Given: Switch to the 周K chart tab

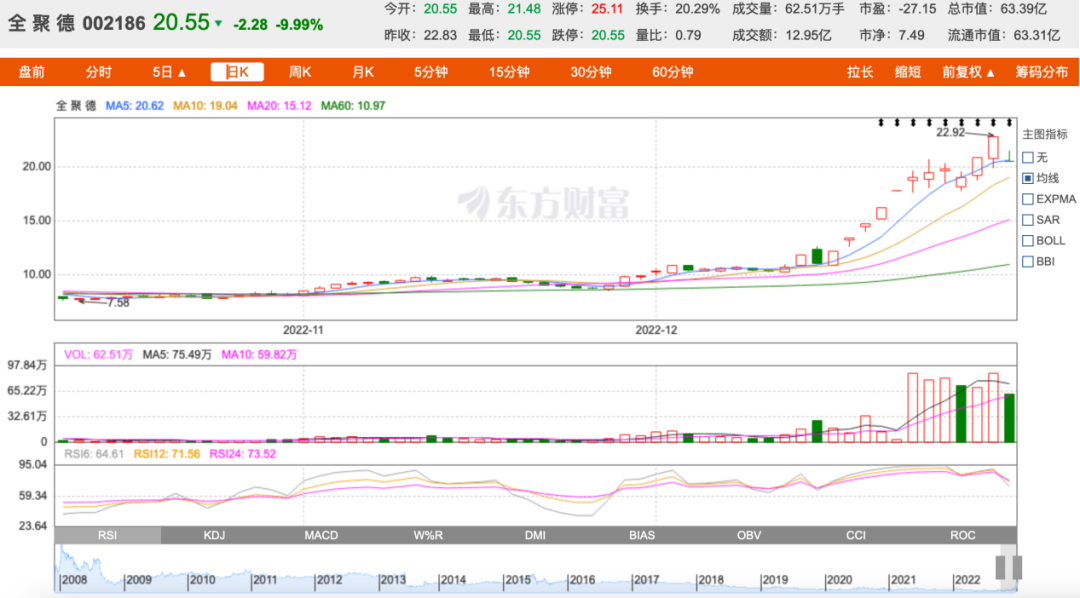Looking at the screenshot, I should tap(300, 72).
